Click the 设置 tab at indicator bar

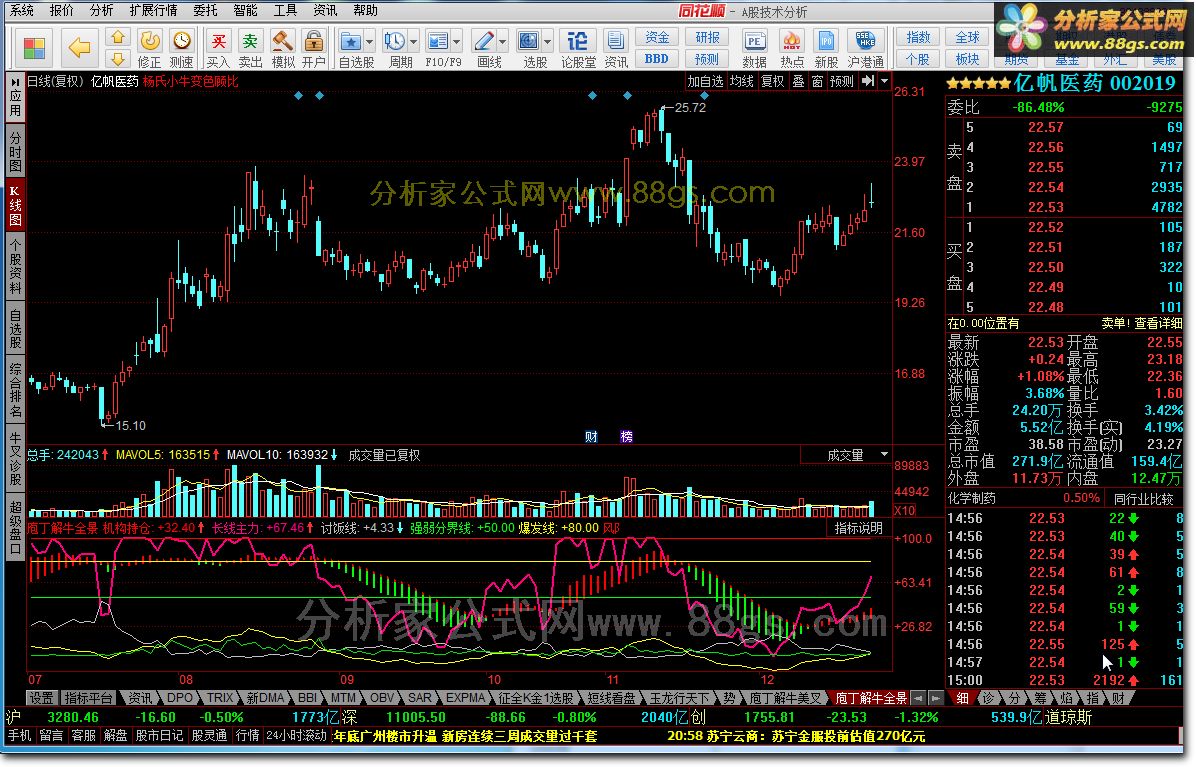click(x=41, y=698)
